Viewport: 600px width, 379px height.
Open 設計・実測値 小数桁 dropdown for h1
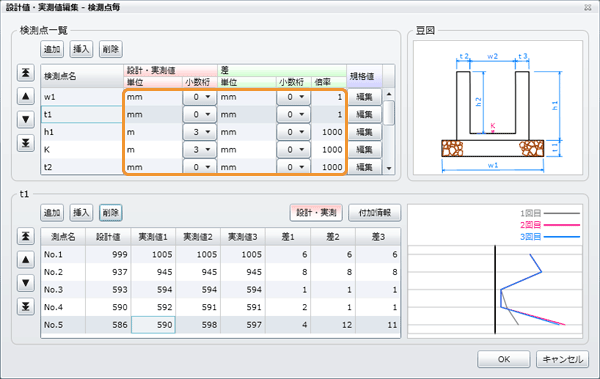(x=200, y=132)
